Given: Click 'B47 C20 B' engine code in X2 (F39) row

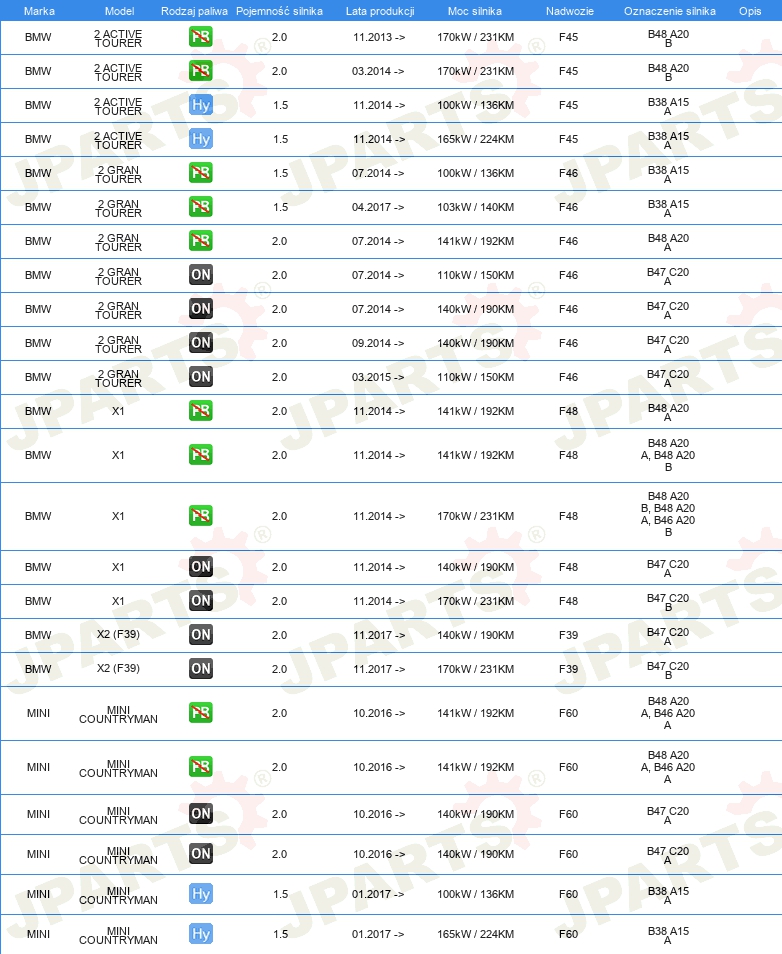Looking at the screenshot, I should tap(668, 670).
